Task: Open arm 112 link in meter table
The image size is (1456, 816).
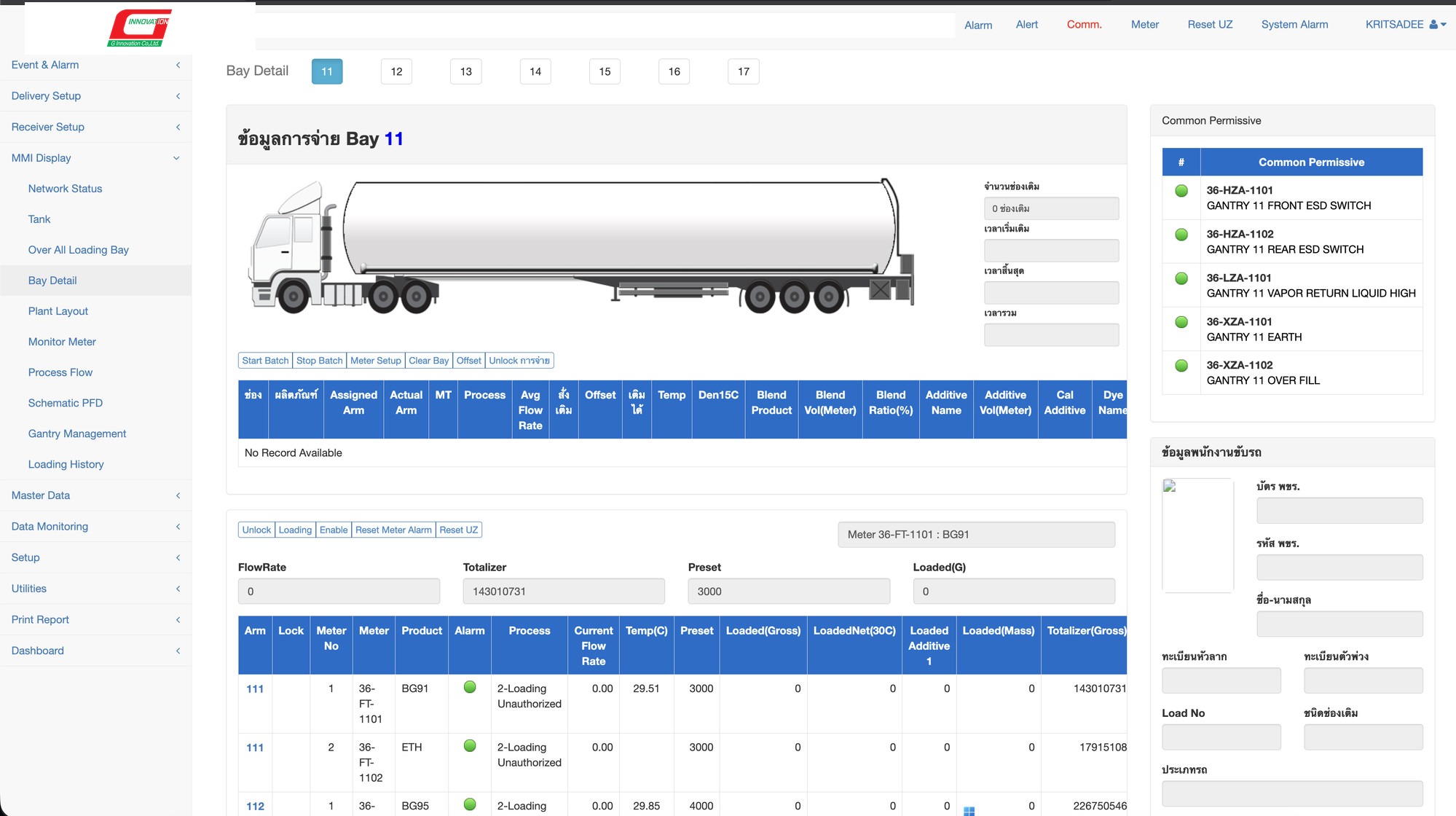Action: click(255, 806)
